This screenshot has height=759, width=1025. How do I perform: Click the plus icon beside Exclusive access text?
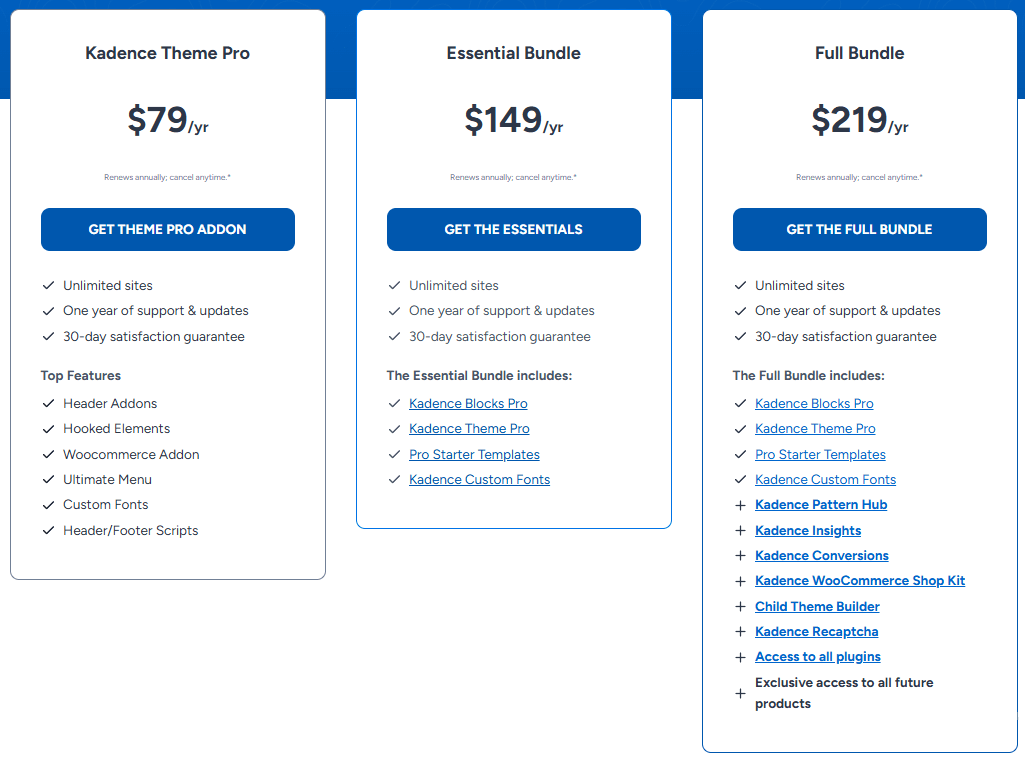[740, 693]
